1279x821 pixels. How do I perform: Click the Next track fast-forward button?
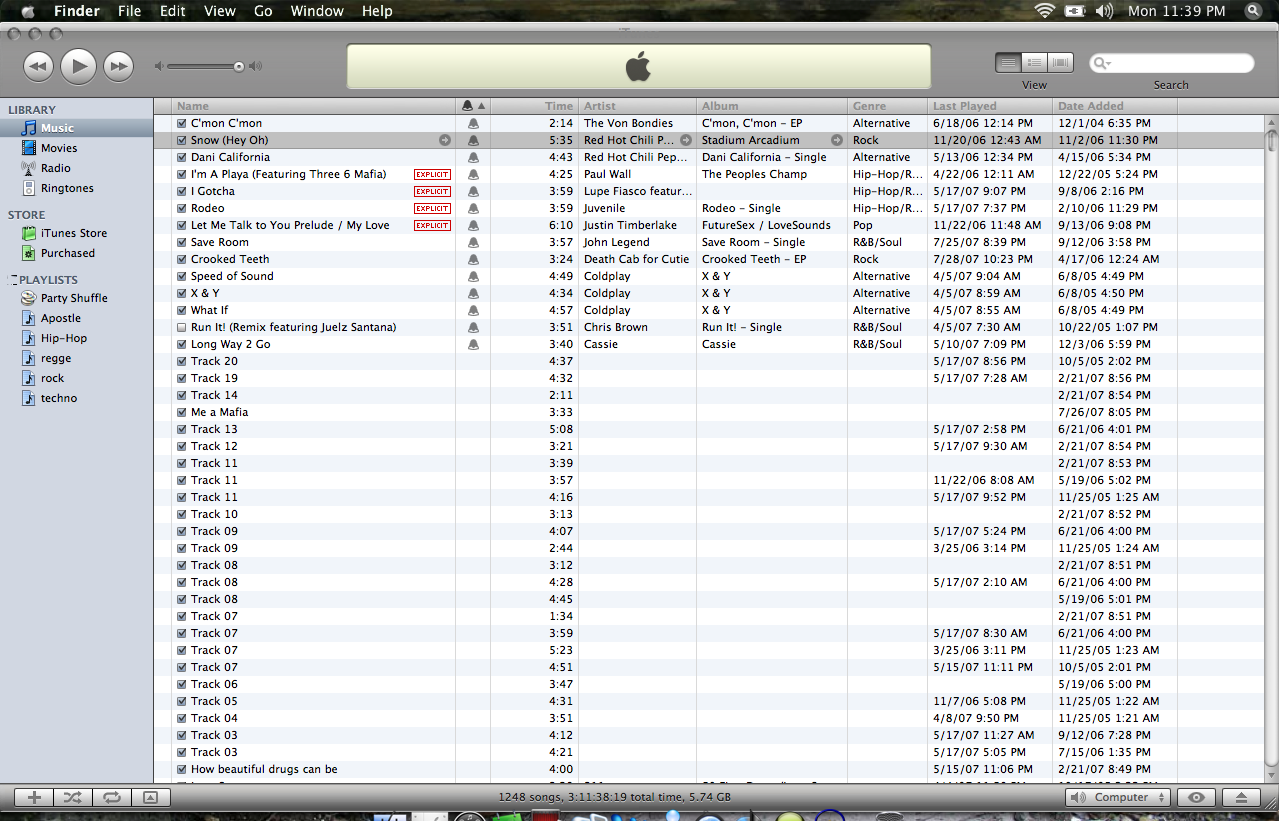(x=118, y=67)
